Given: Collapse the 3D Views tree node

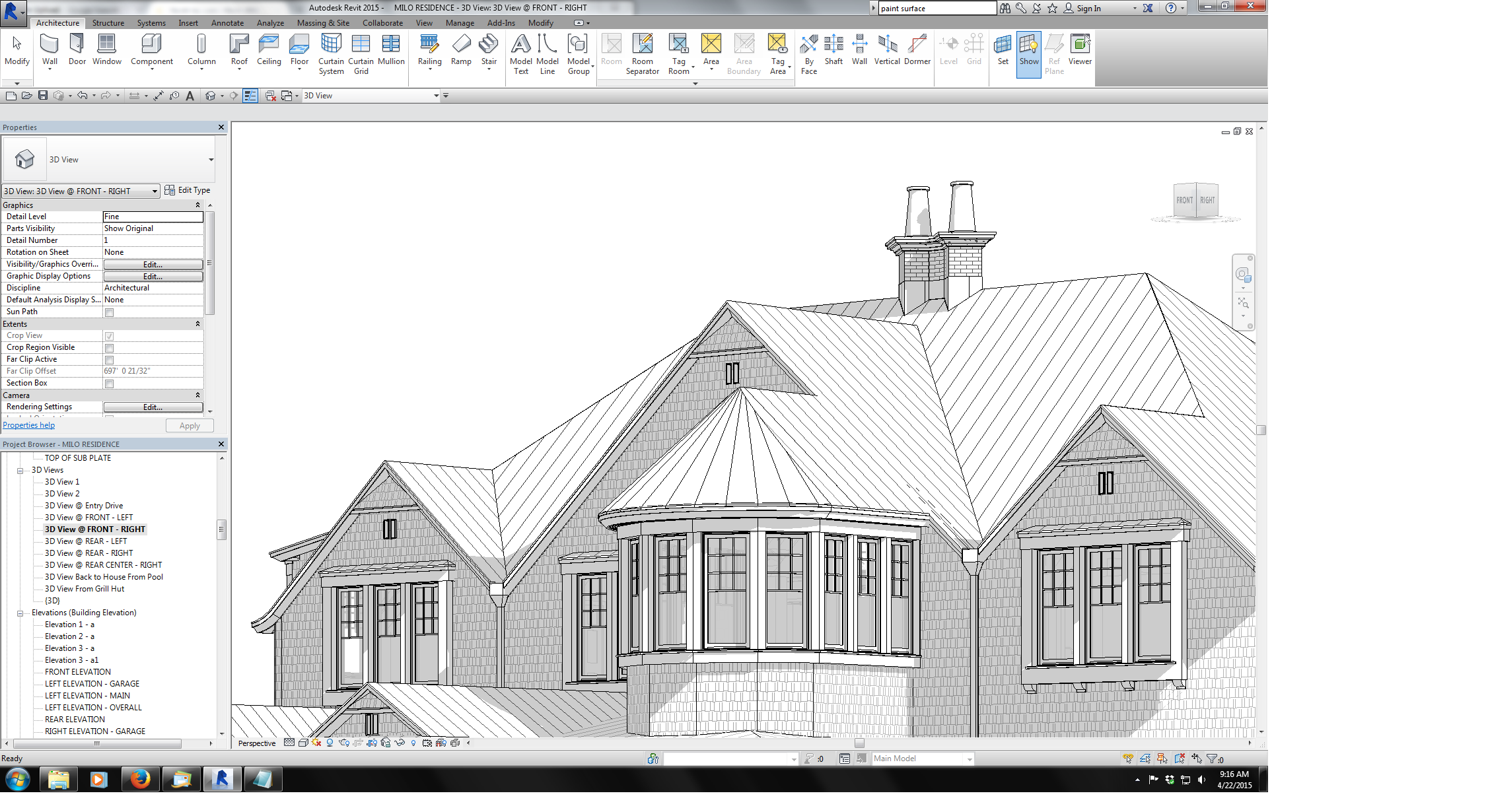Looking at the screenshot, I should coord(20,471).
